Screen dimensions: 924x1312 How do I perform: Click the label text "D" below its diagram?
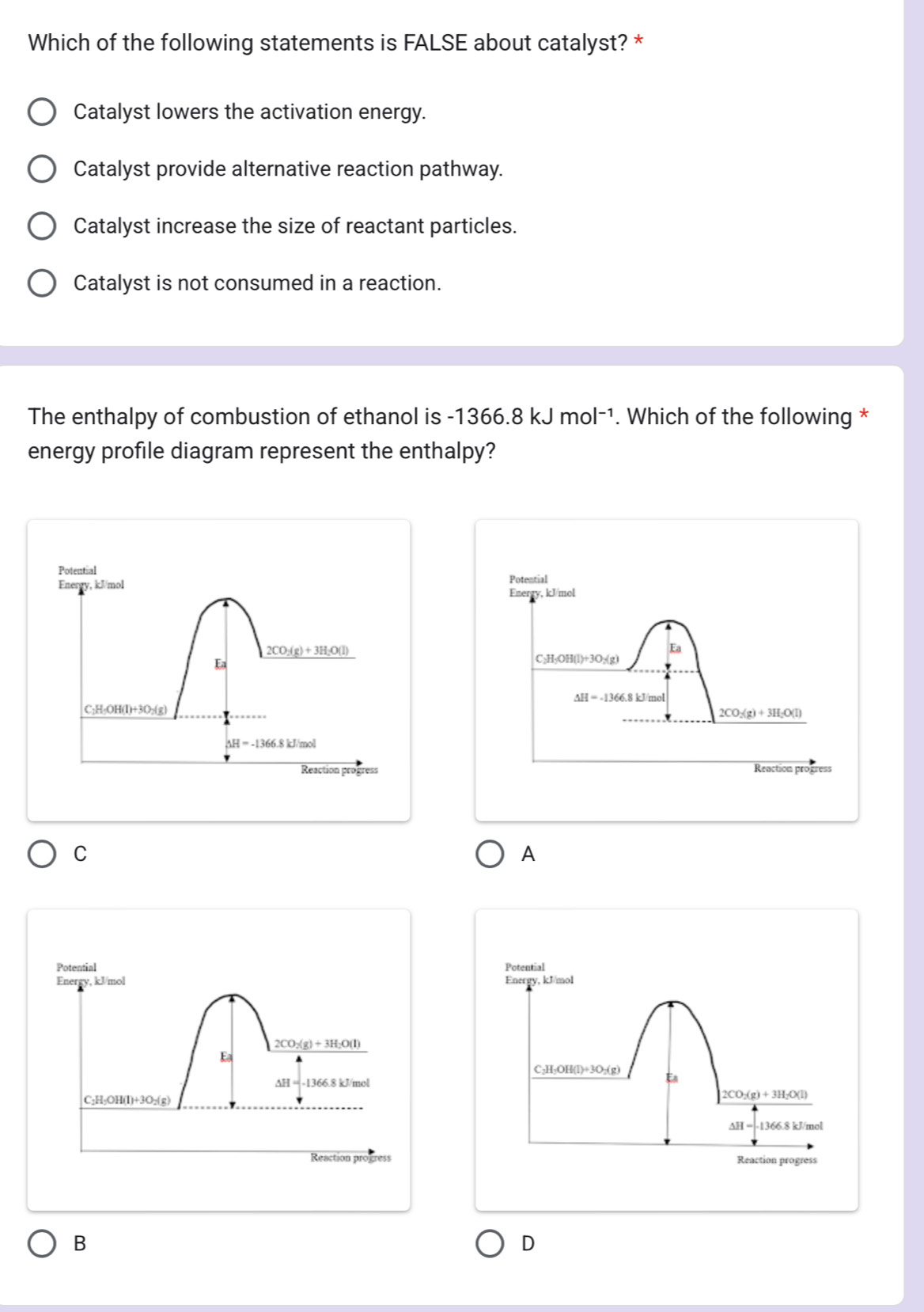[528, 1246]
